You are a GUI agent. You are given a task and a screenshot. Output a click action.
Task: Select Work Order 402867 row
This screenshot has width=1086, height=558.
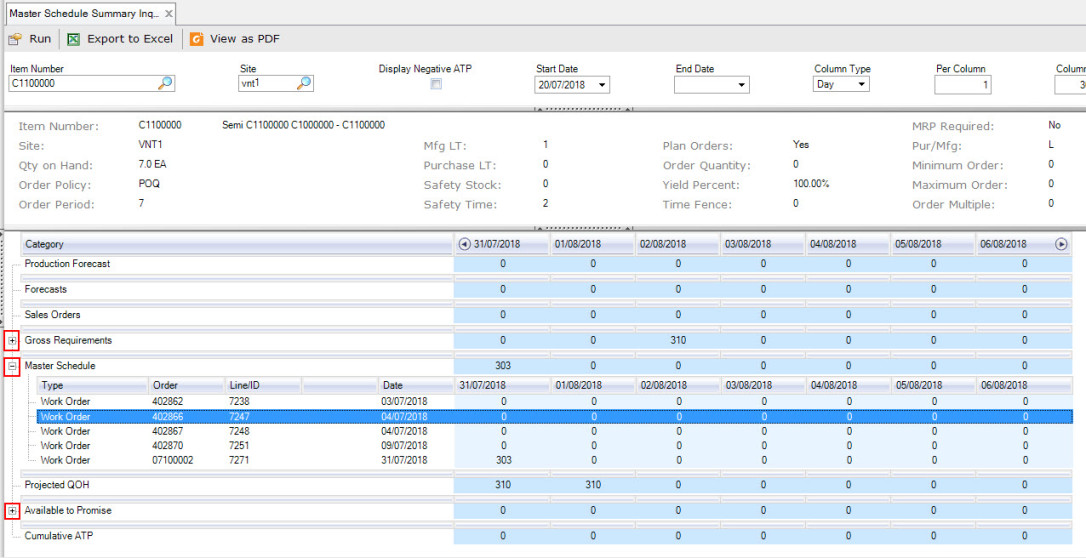tap(555, 431)
